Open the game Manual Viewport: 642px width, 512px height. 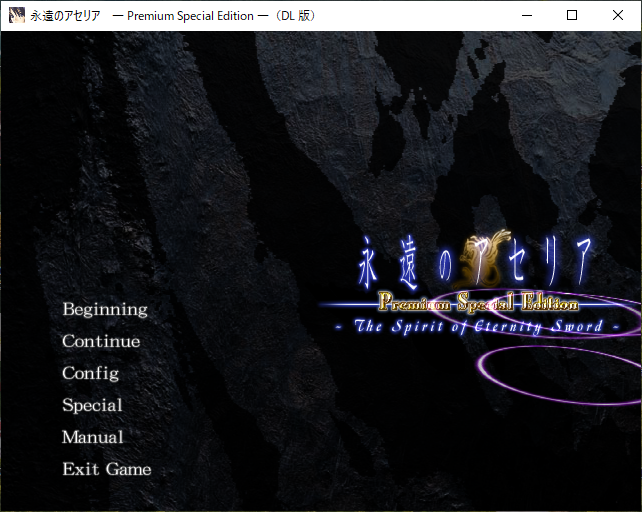pos(93,438)
